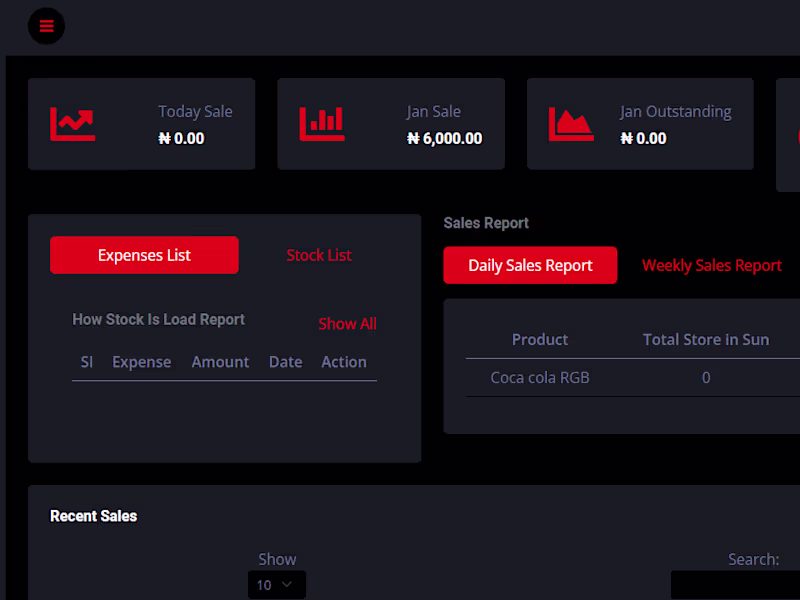Click the Action column header

(x=344, y=362)
